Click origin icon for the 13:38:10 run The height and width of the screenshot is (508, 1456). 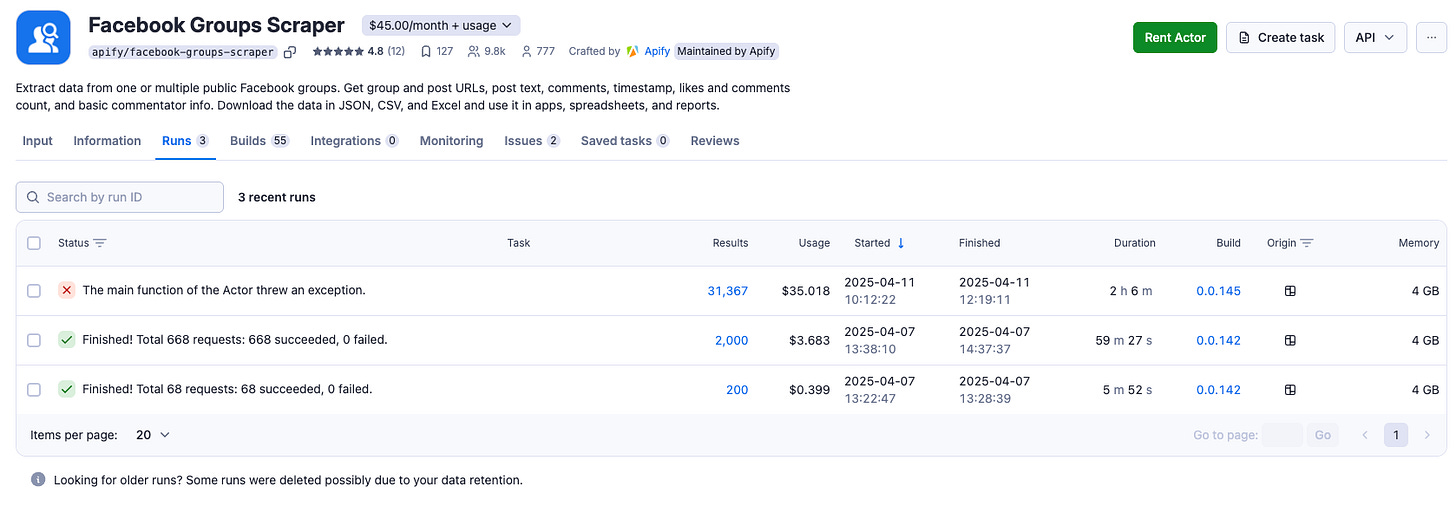pyautogui.click(x=1290, y=340)
